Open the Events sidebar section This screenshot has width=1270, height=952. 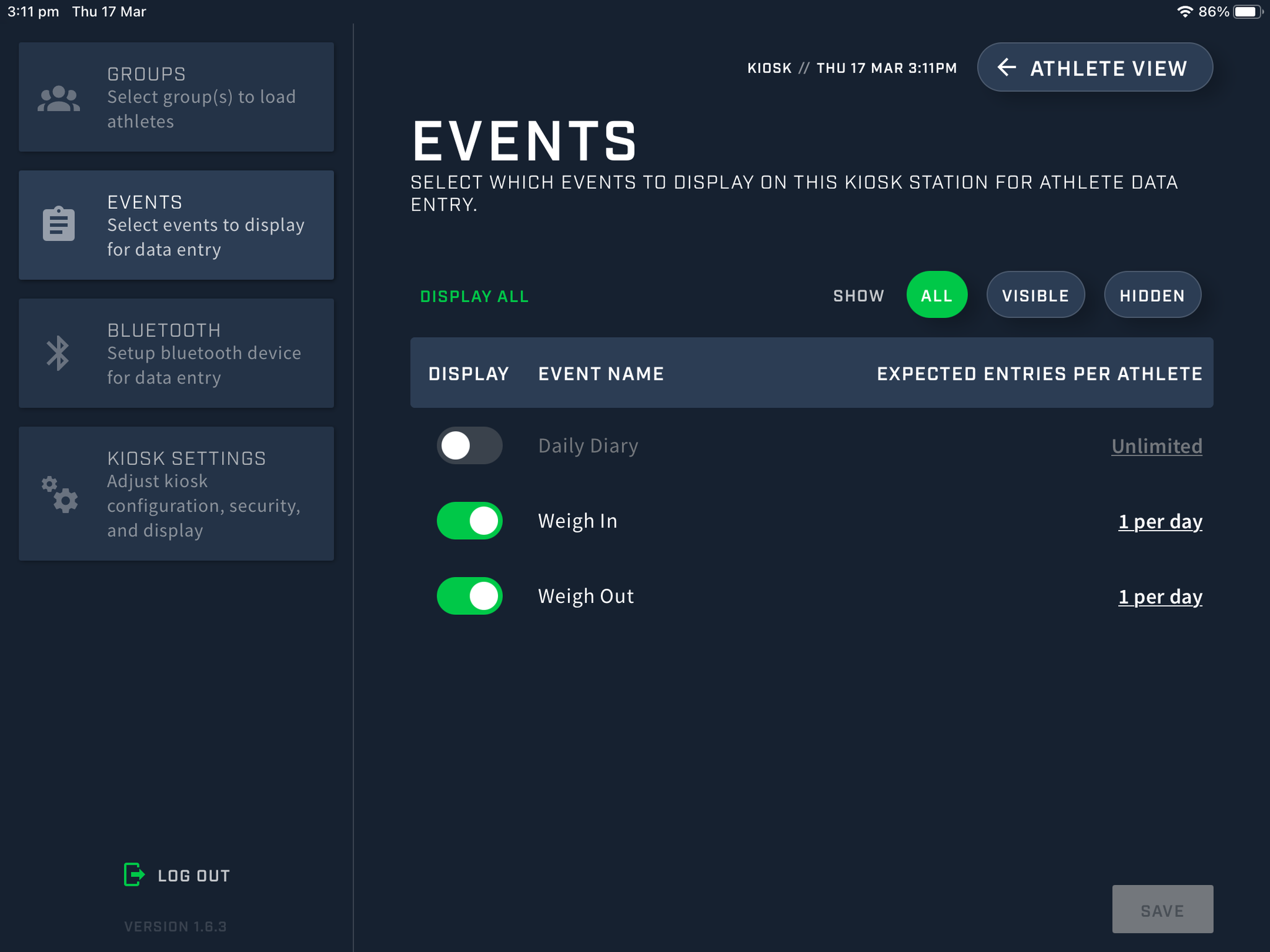tap(176, 225)
